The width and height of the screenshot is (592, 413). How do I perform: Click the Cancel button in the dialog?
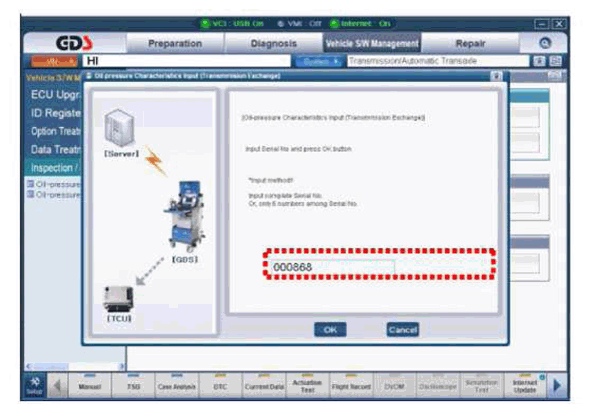coord(402,330)
